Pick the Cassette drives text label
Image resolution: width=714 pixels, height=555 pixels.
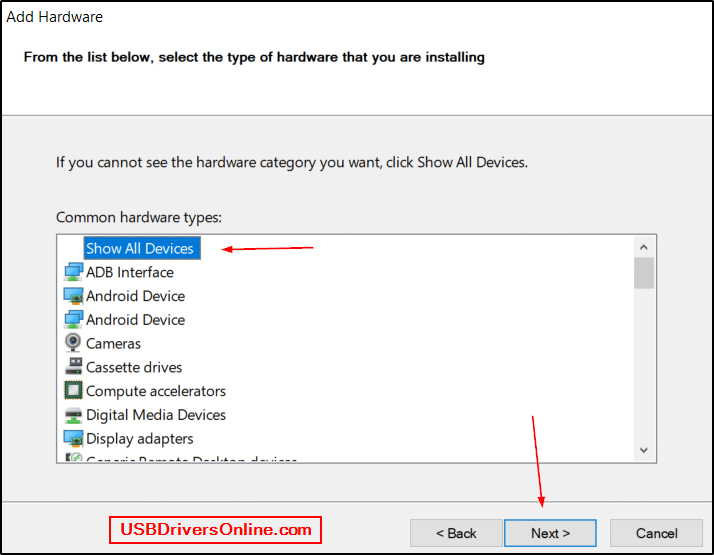point(134,367)
